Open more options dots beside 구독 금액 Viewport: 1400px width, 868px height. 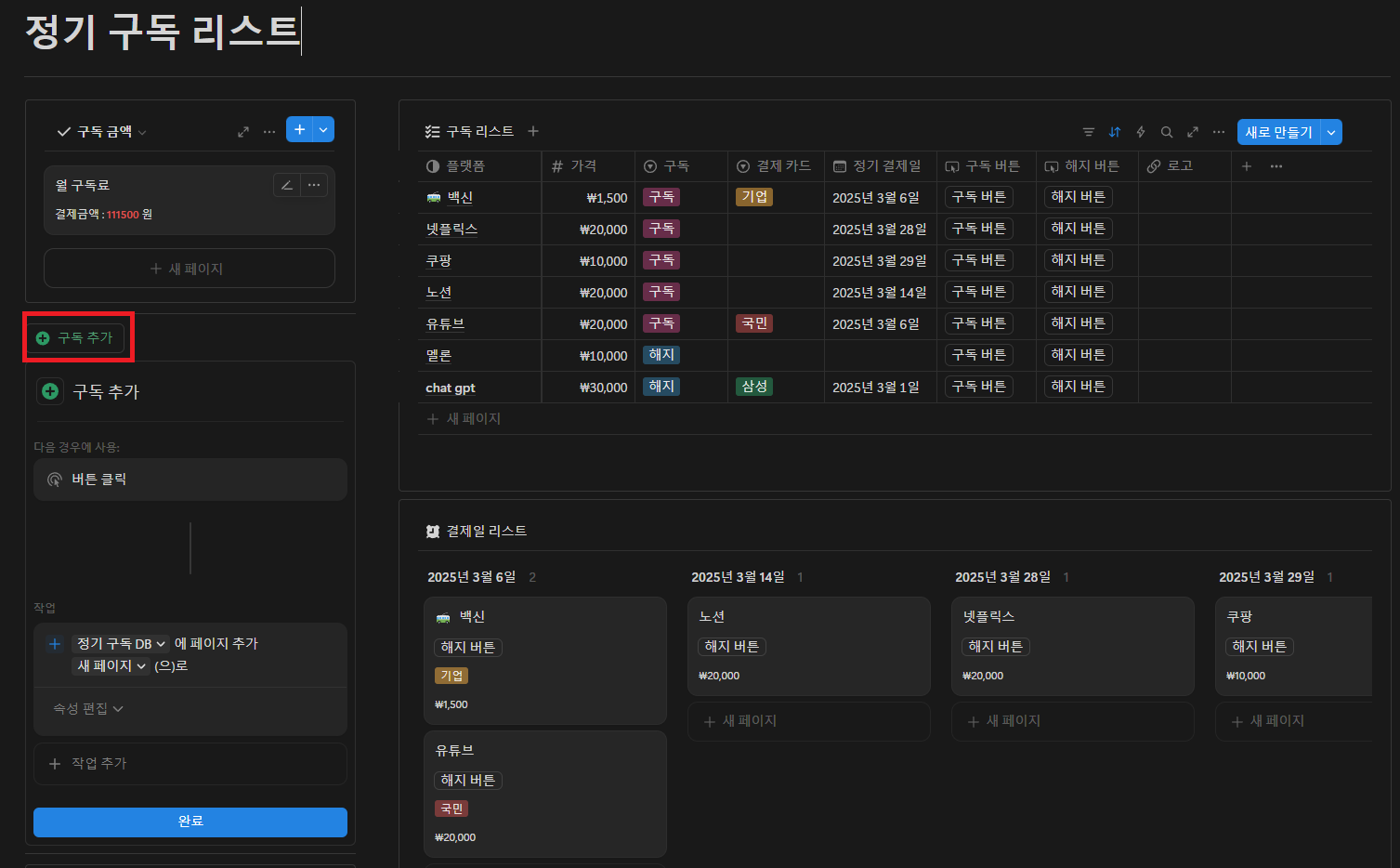point(269,132)
